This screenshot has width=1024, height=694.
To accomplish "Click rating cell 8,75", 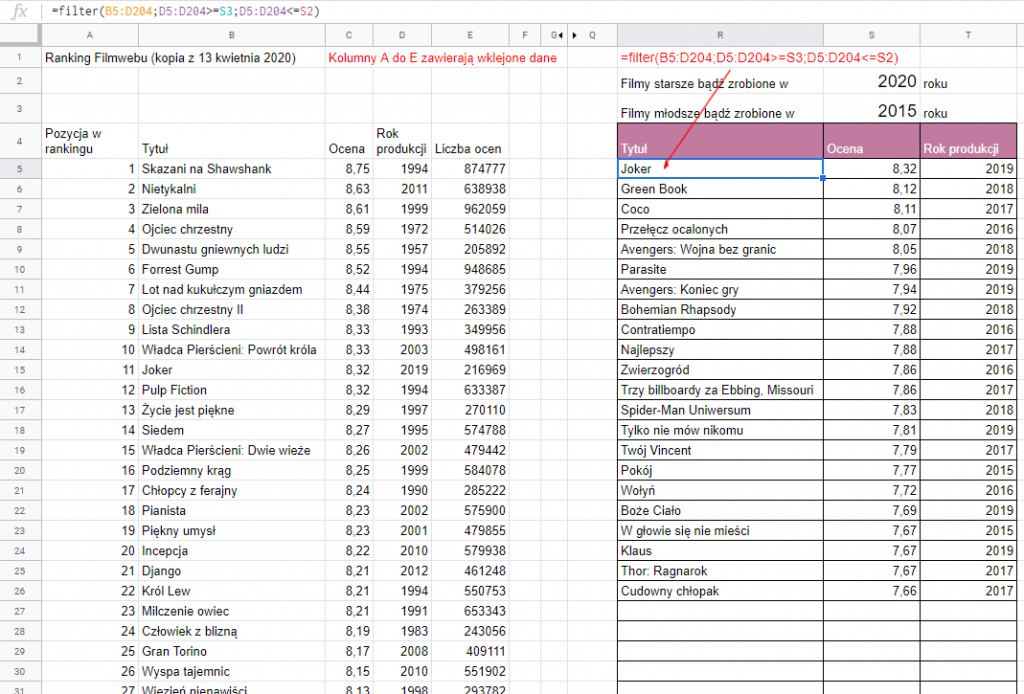I will coord(349,169).
